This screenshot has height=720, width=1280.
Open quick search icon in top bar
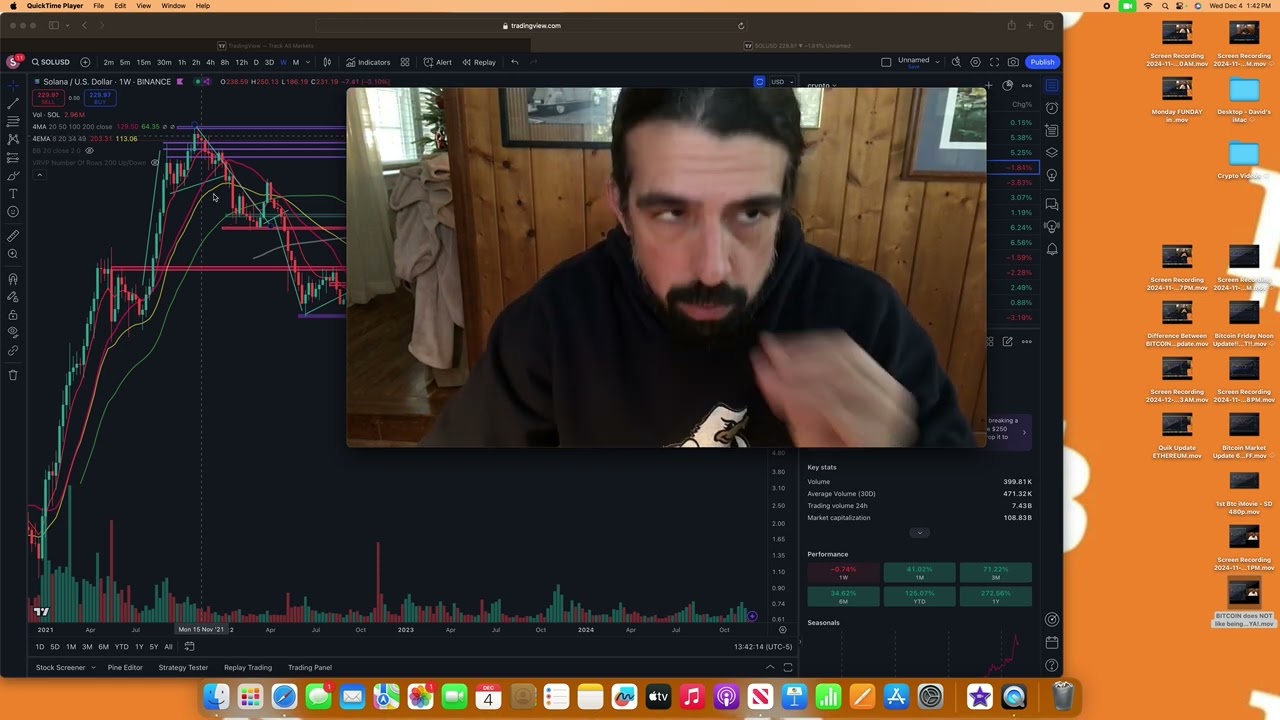click(x=956, y=62)
